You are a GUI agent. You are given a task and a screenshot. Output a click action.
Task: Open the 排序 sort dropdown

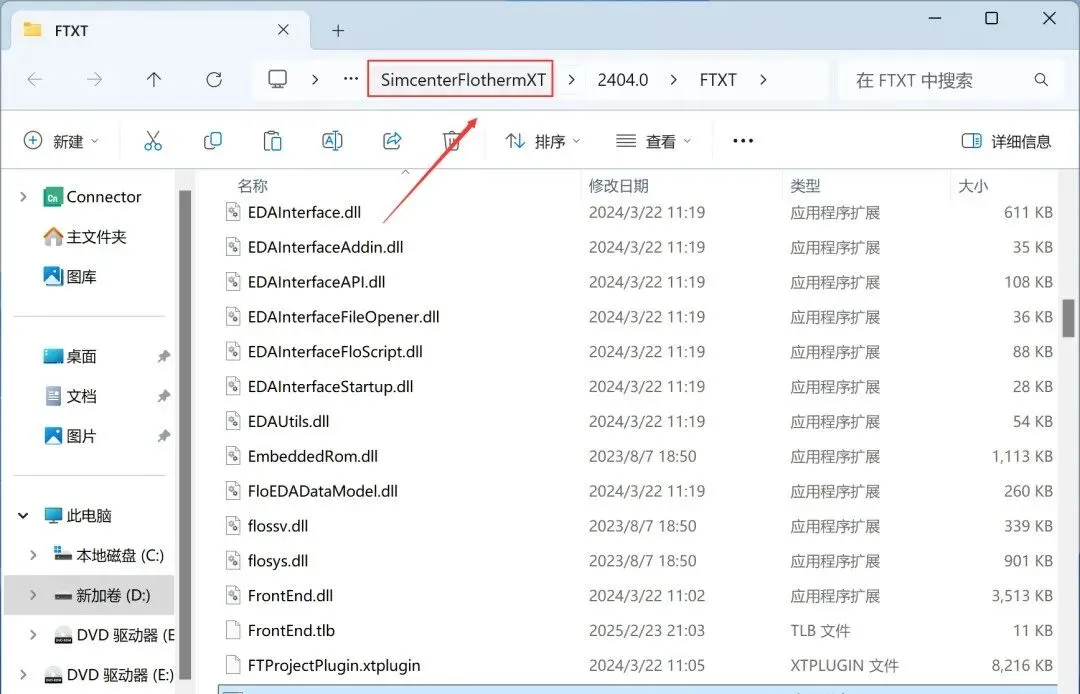tap(543, 141)
